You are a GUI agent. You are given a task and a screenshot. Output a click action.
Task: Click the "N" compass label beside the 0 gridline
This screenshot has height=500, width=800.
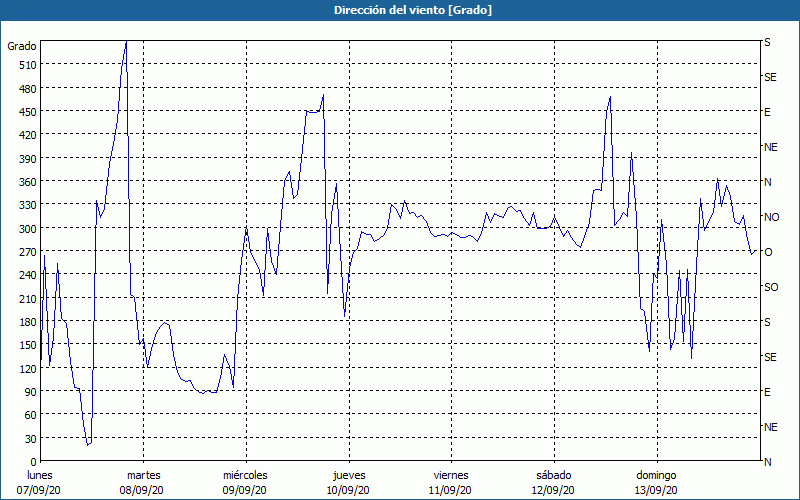(x=767, y=462)
